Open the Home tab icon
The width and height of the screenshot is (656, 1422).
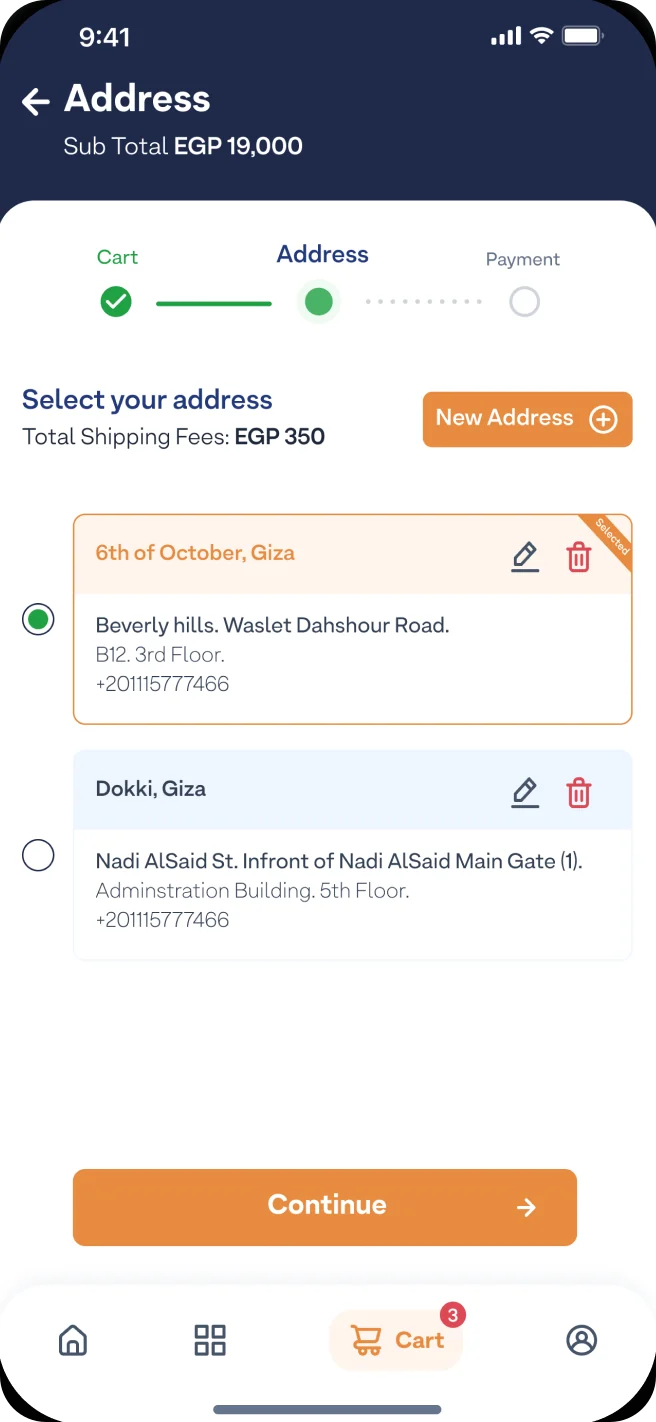point(73,1340)
